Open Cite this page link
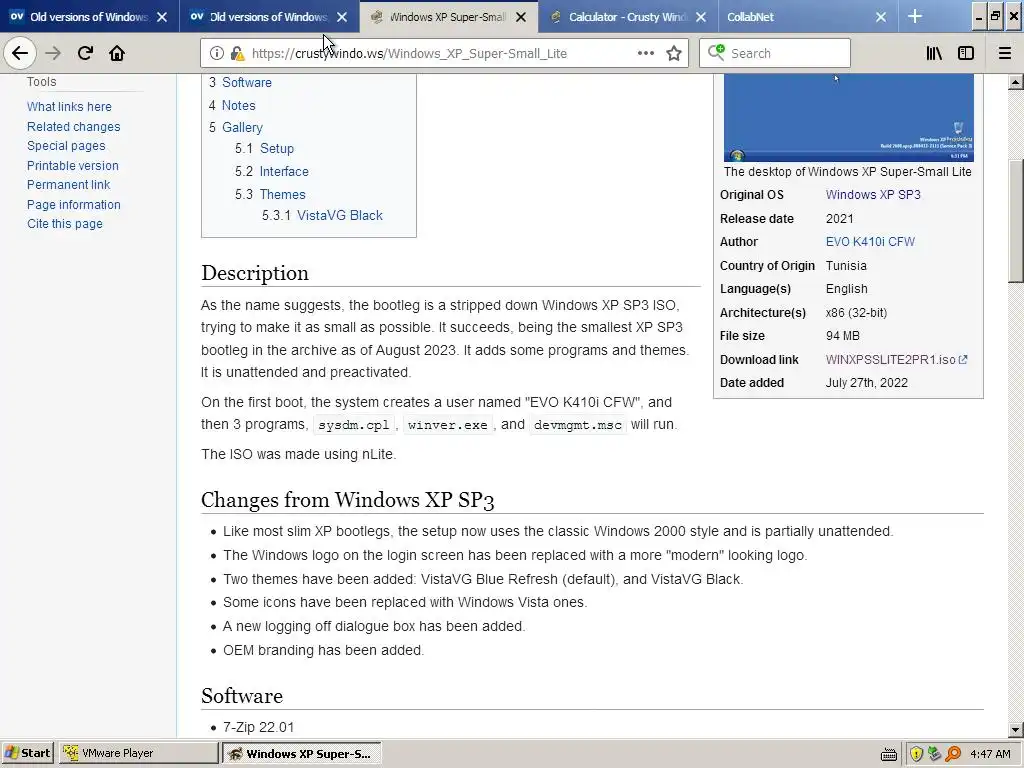This screenshot has width=1024, height=768. pyautogui.click(x=65, y=223)
